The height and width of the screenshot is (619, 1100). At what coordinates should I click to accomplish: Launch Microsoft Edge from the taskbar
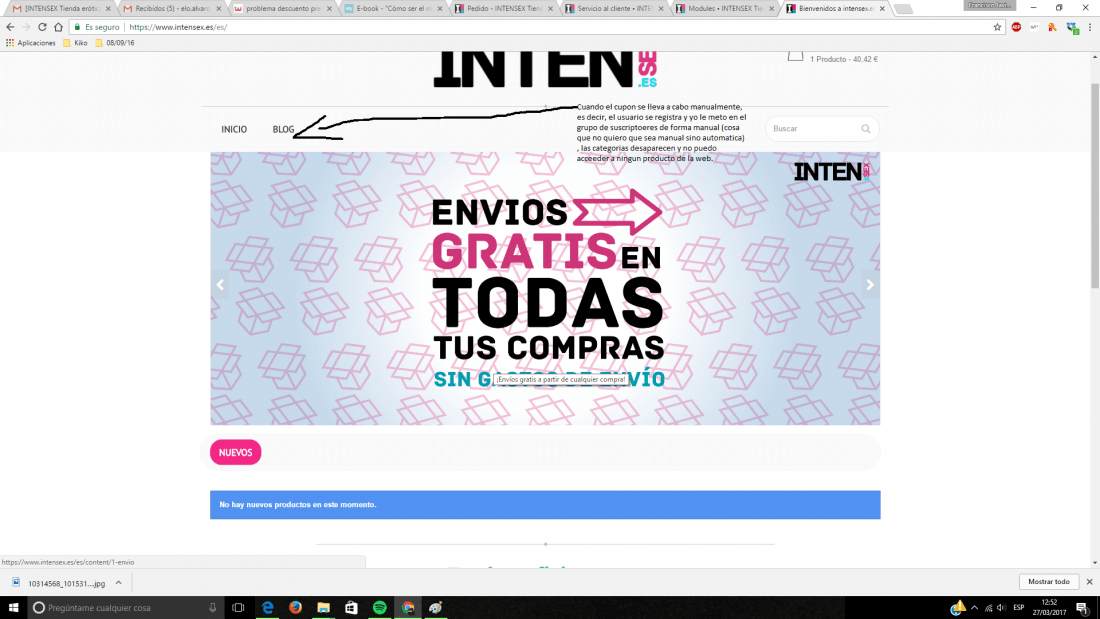click(267, 608)
